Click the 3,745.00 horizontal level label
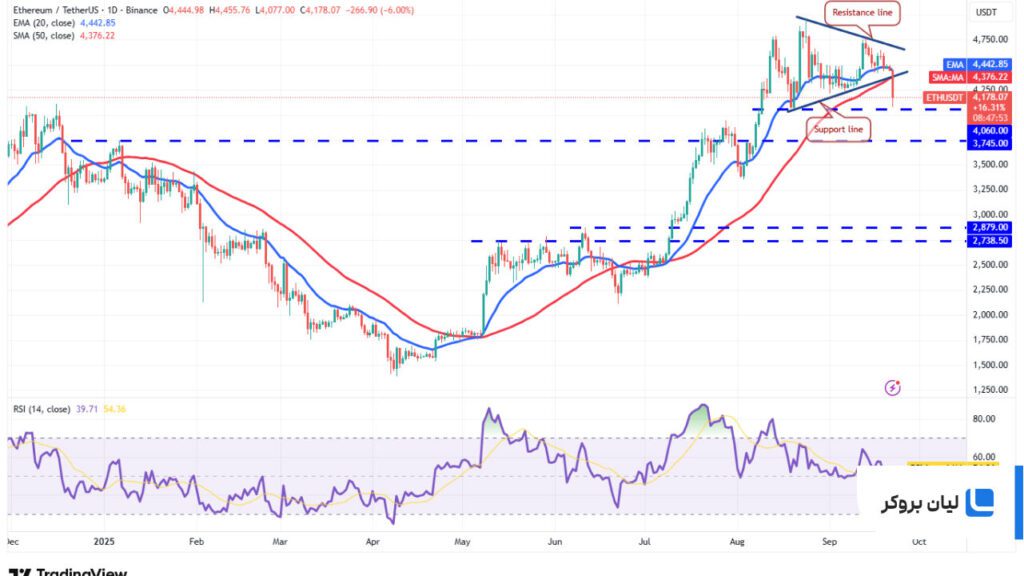This screenshot has height=576, width=1024. [x=989, y=144]
